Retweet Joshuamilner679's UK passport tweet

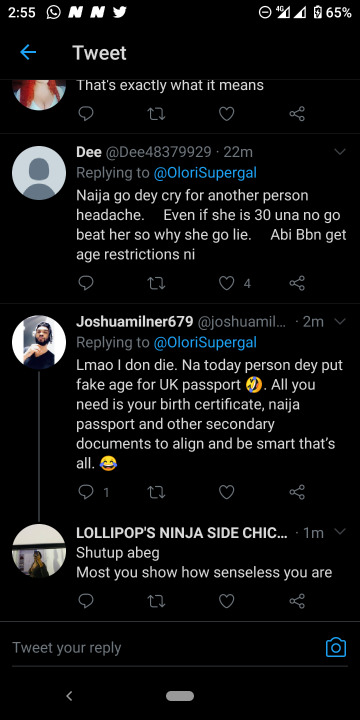(156, 492)
